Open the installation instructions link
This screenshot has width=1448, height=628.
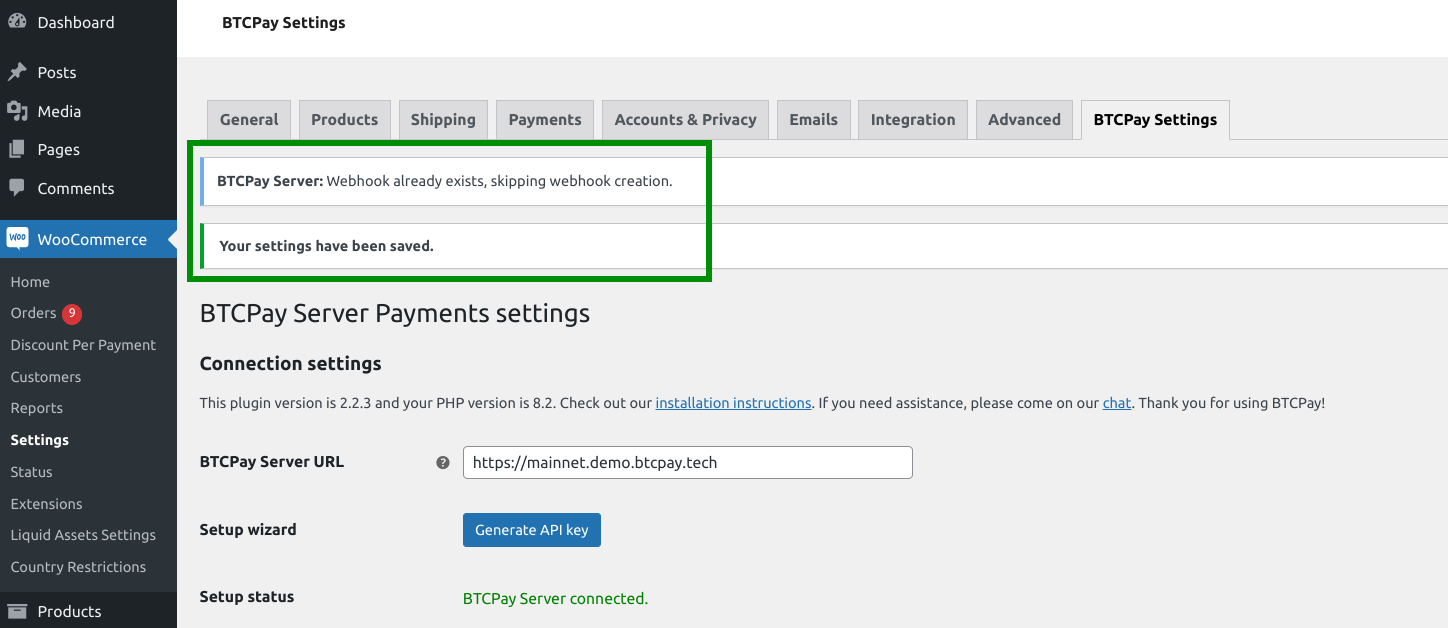732,403
